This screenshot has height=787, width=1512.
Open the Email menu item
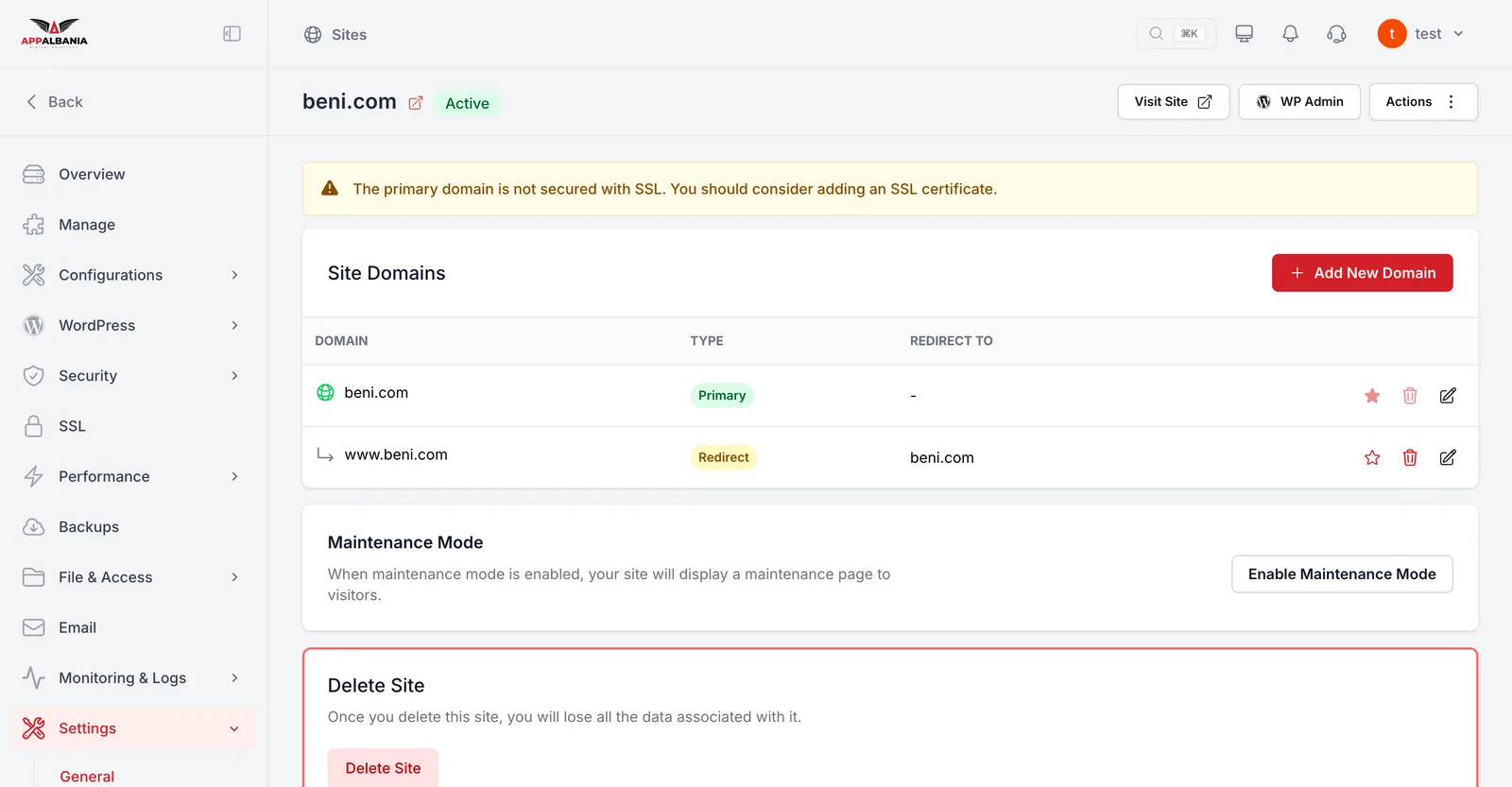(x=134, y=628)
